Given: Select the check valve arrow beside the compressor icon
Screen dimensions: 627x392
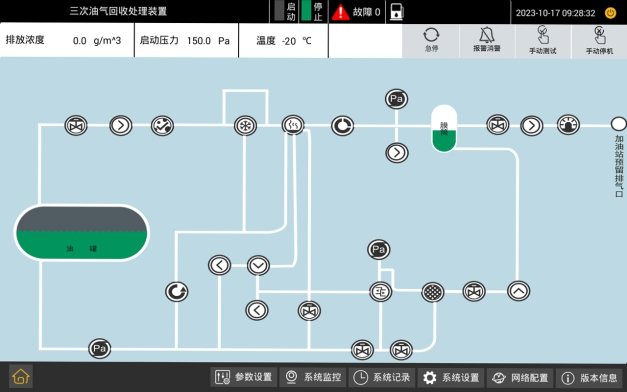Looking at the screenshot, I should [x=121, y=126].
